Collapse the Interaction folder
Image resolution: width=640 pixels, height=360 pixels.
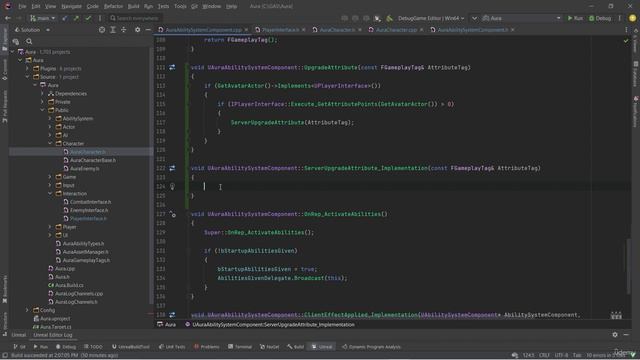[x=50, y=193]
